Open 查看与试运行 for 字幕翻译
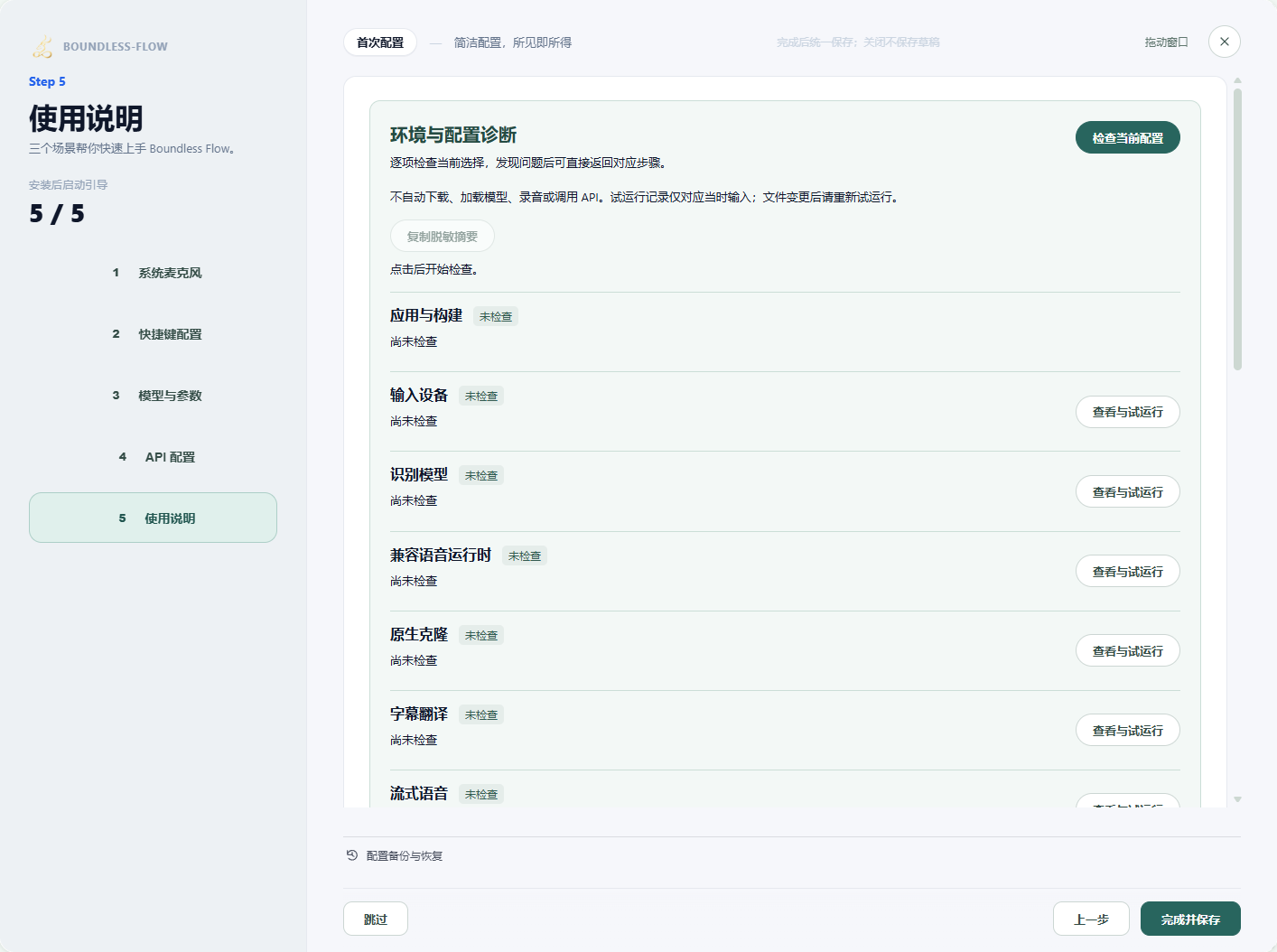This screenshot has width=1277, height=952. coord(1127,731)
